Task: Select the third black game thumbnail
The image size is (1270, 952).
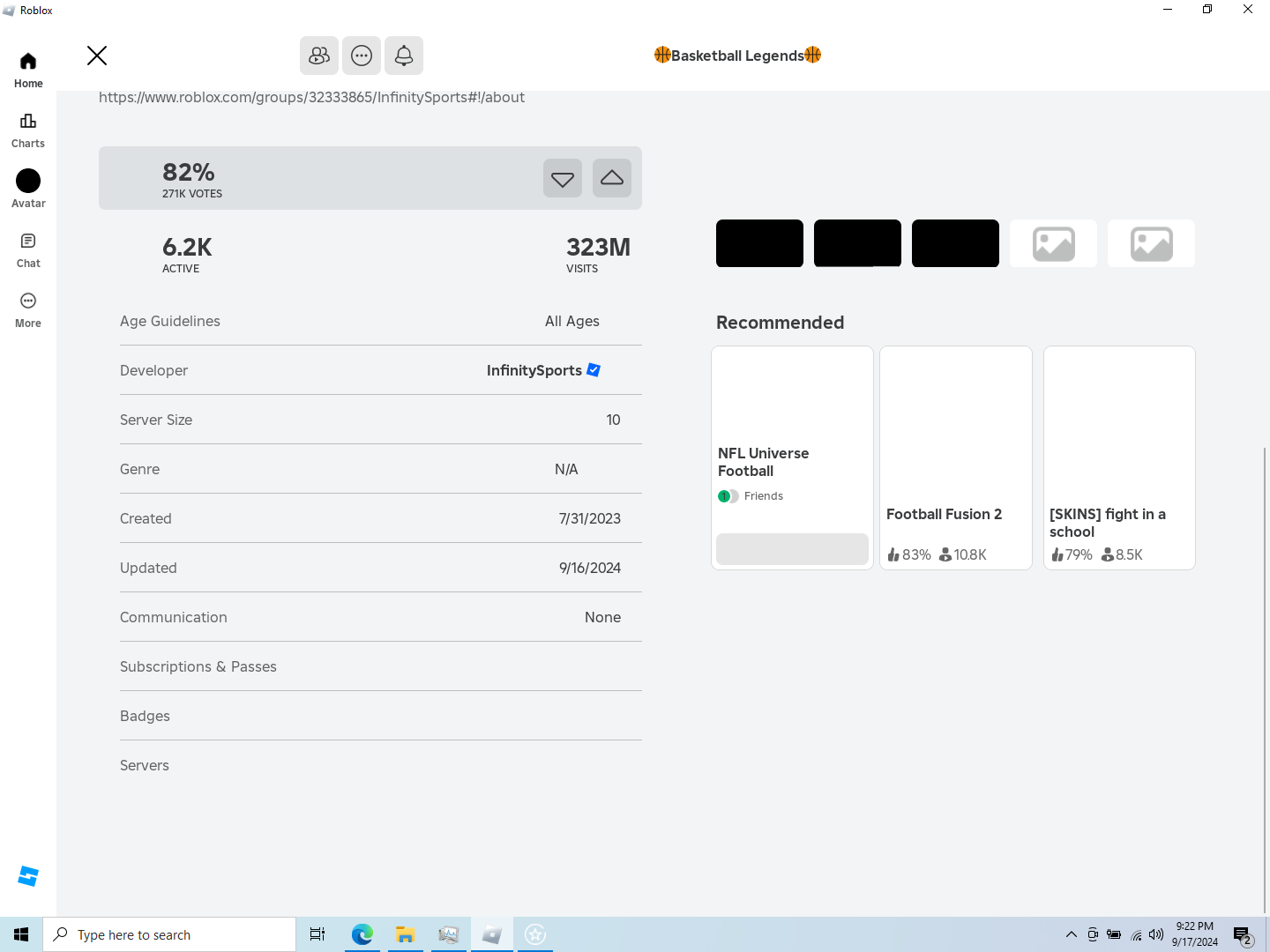Action: 955,243
